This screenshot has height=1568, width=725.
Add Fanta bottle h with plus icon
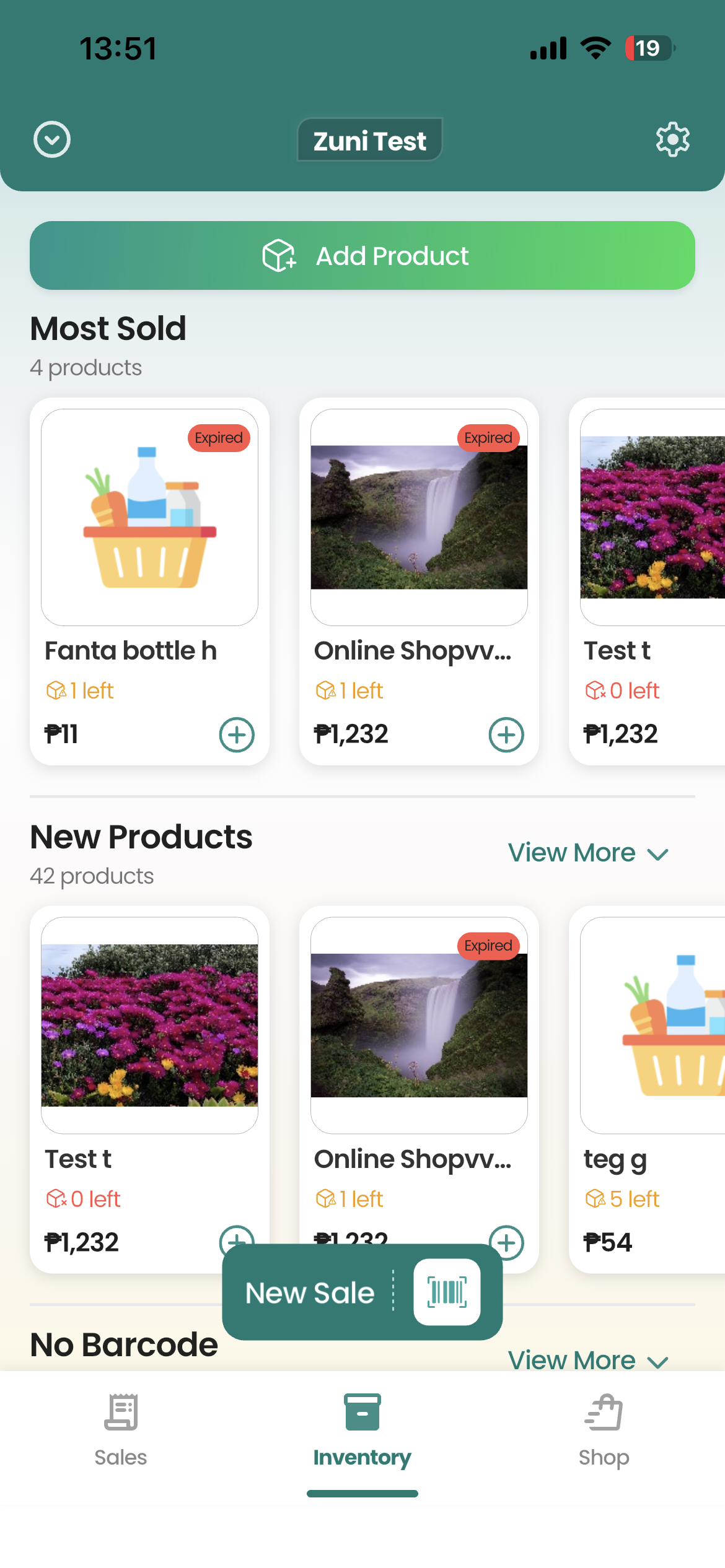(x=237, y=734)
